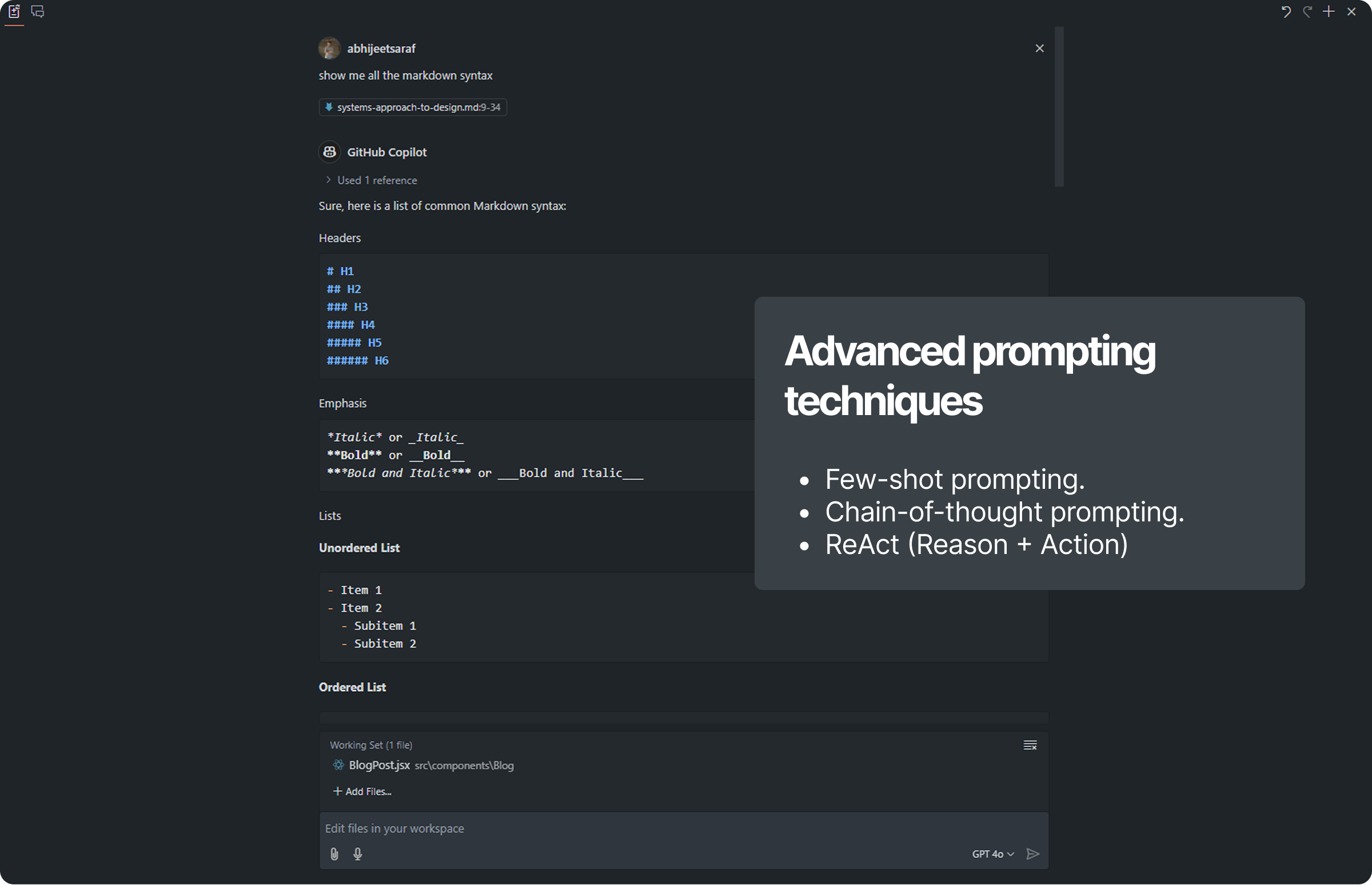Dismiss the chat message with its X

click(1039, 48)
